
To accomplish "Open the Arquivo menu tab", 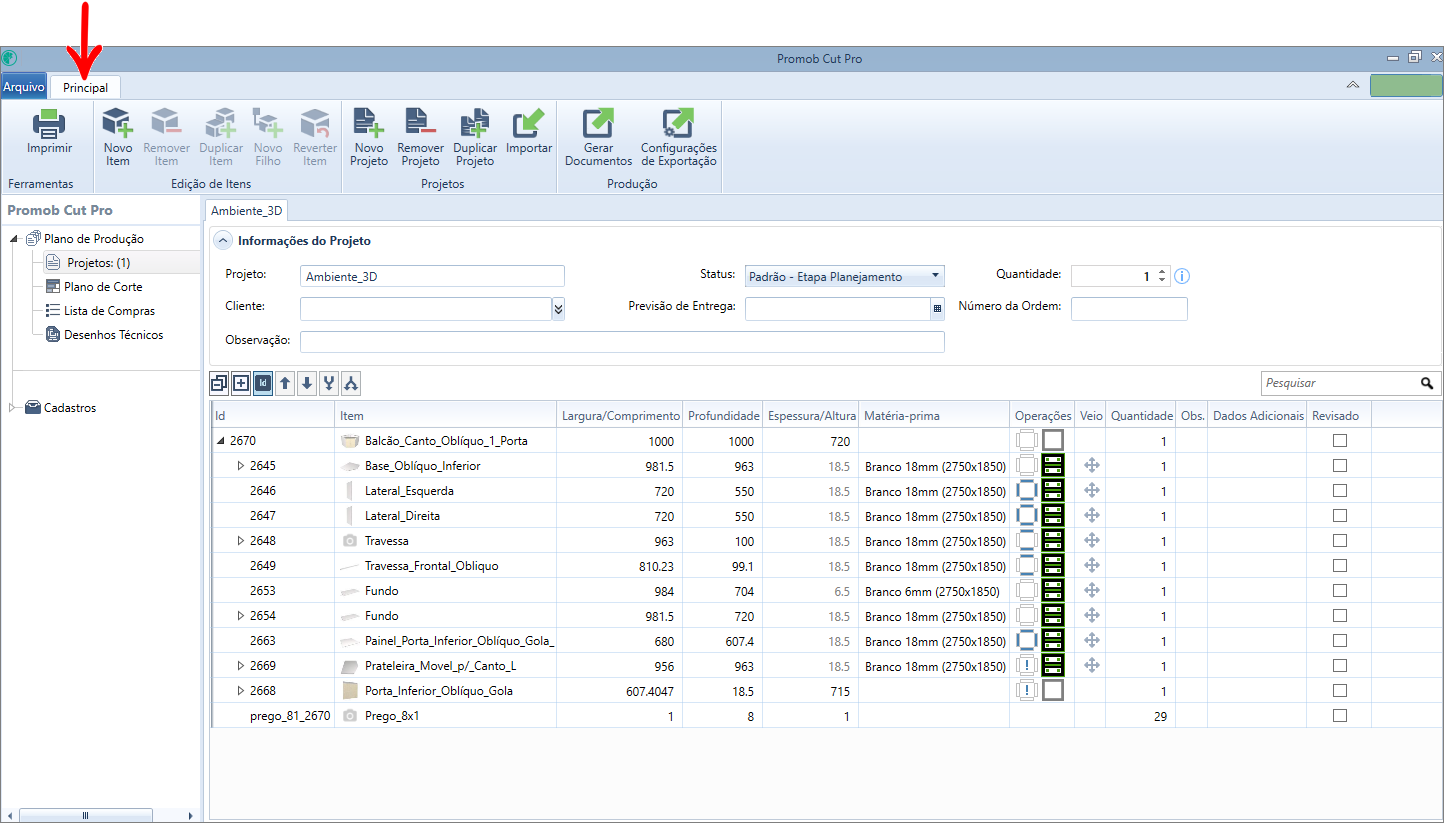I will coord(24,87).
